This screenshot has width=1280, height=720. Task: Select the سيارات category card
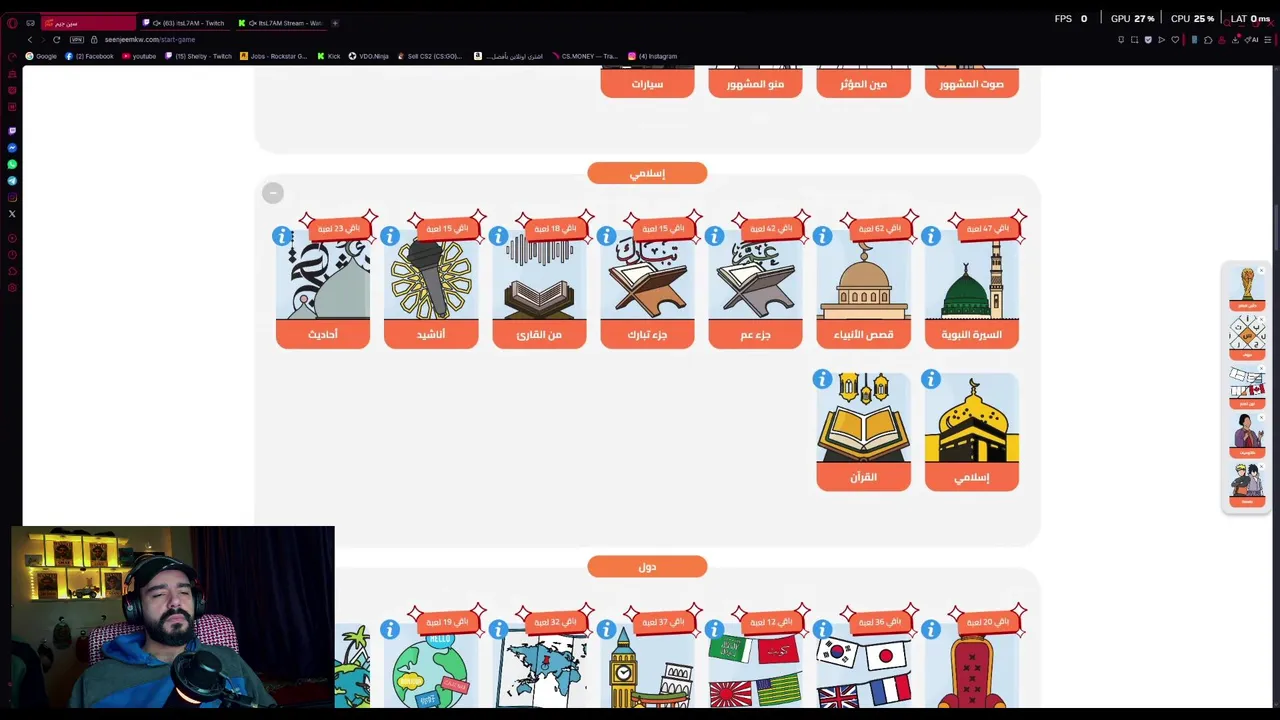[647, 83]
